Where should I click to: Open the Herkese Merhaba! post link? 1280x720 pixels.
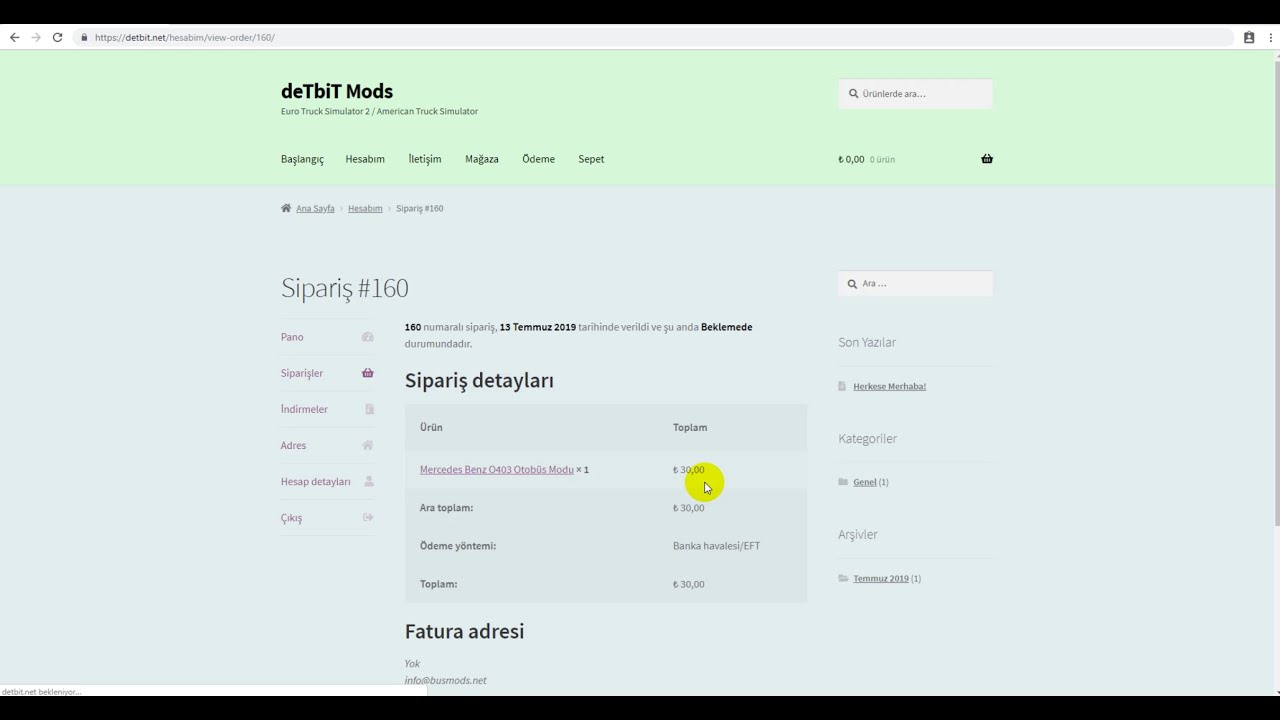point(889,386)
